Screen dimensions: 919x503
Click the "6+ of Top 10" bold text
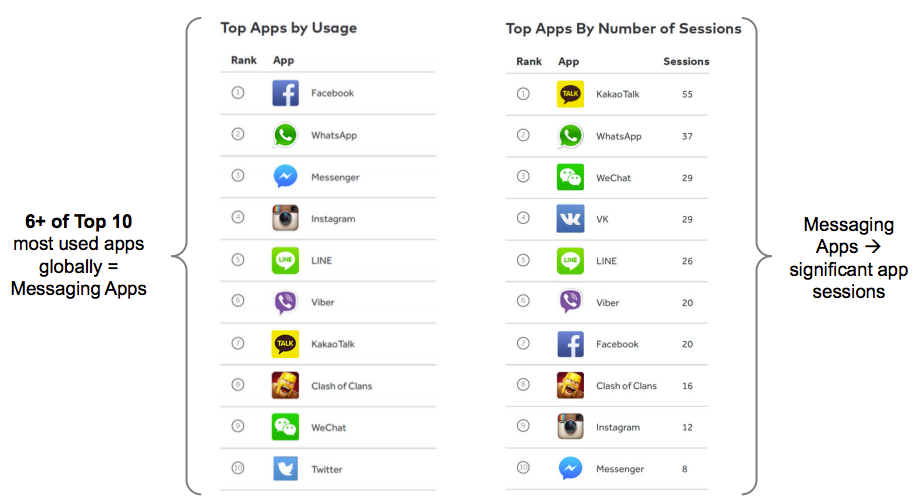click(x=78, y=222)
